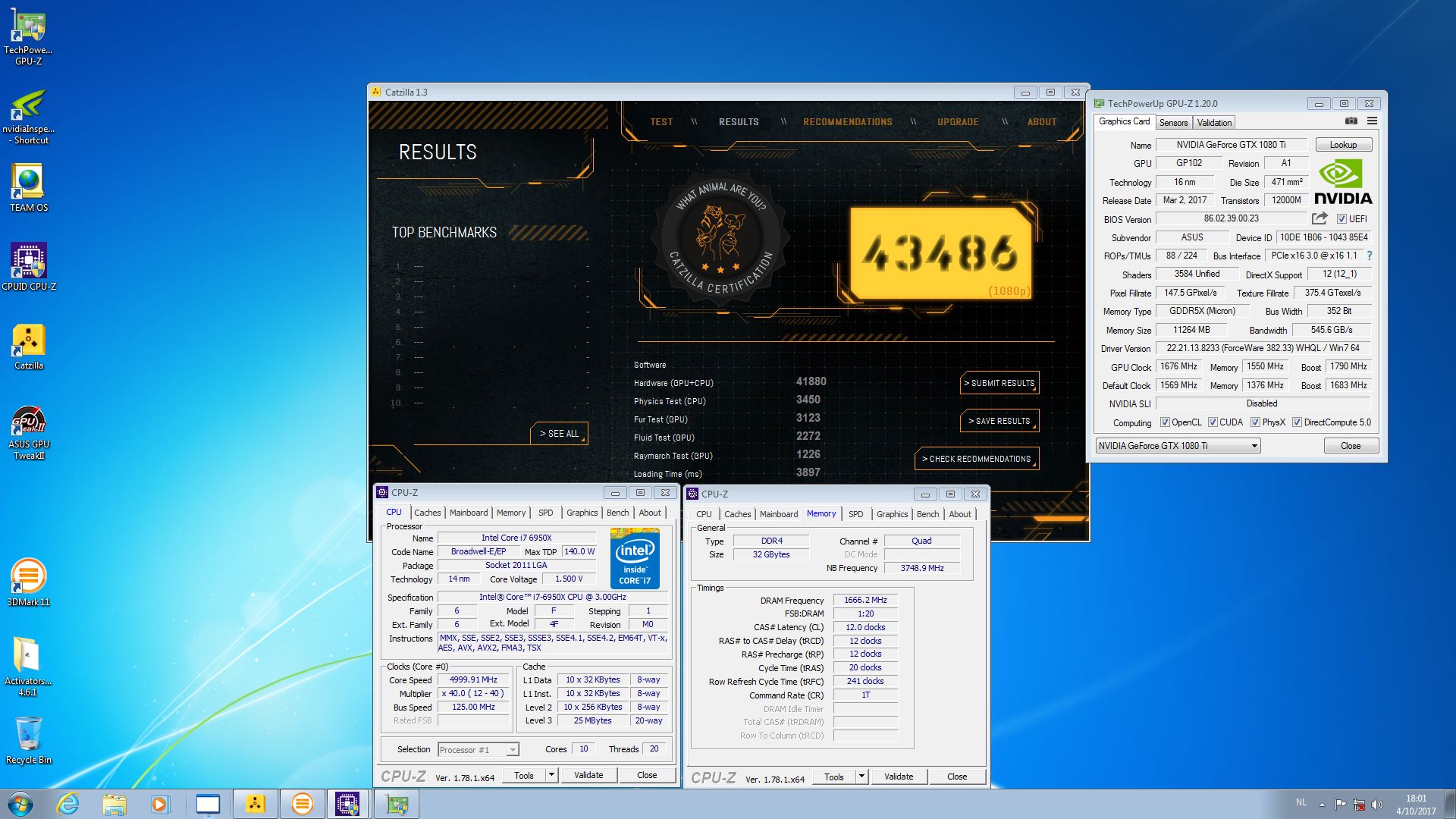The image size is (1456, 819).
Task: Click Check Recommendations in Catzilla
Action: click(977, 459)
